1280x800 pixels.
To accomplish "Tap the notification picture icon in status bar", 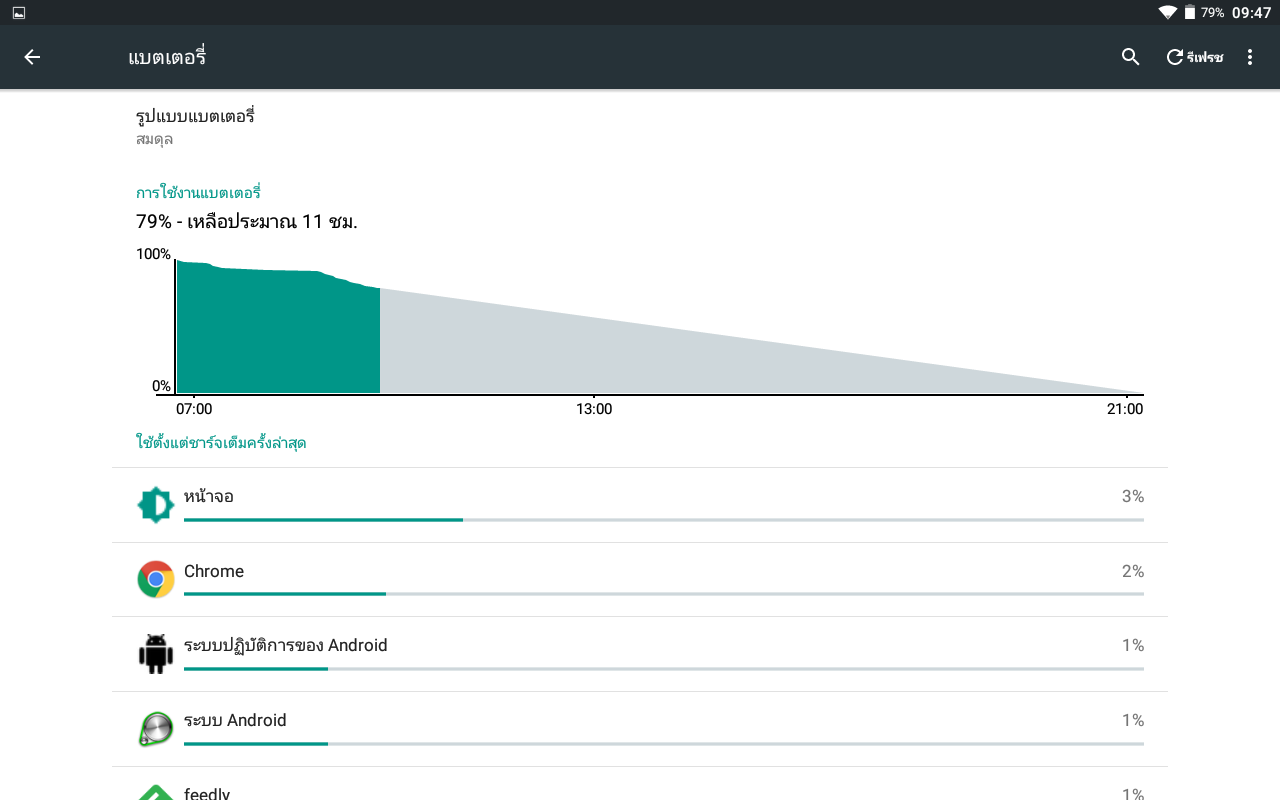I will click(19, 12).
